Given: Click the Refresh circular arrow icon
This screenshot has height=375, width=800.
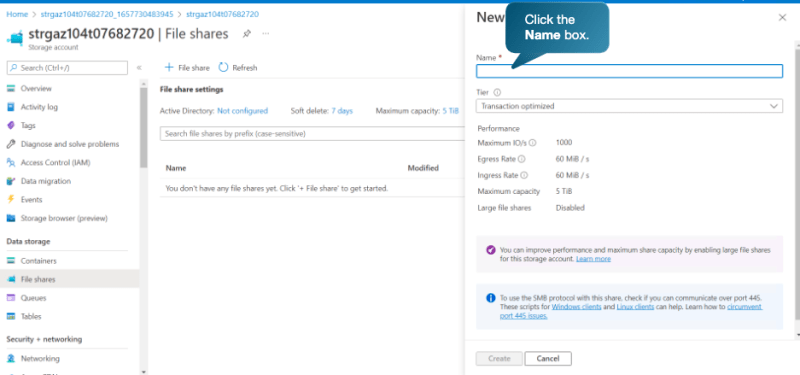Looking at the screenshot, I should pos(223,67).
